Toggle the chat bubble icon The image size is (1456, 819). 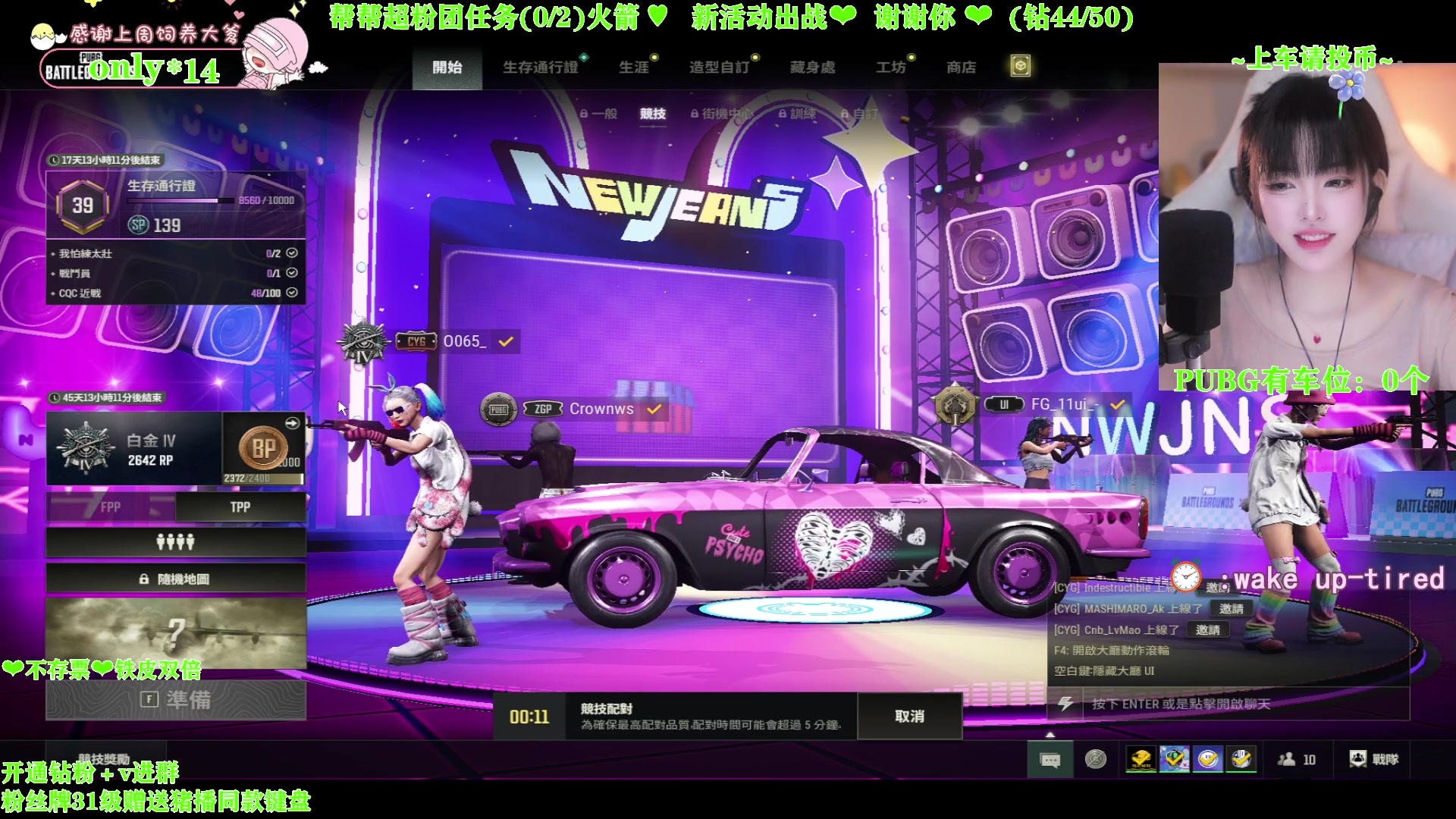point(1050,760)
